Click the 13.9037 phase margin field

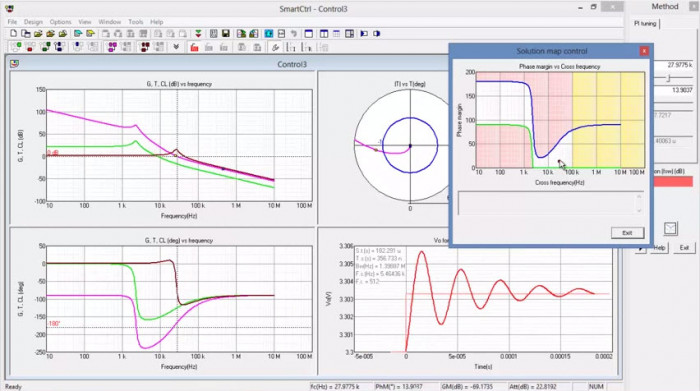[x=673, y=90]
